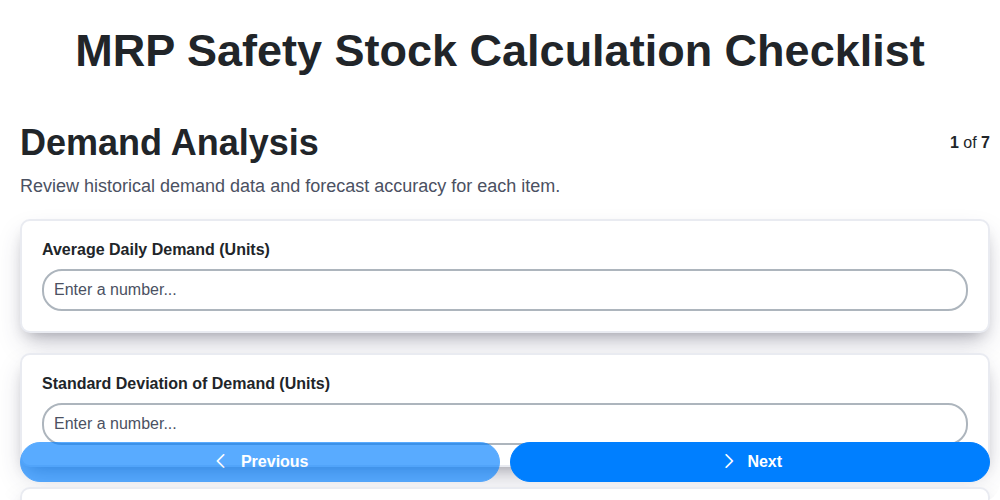This screenshot has height=500, width=1000.
Task: Focus the Average Daily Demand number field
Action: tap(504, 290)
